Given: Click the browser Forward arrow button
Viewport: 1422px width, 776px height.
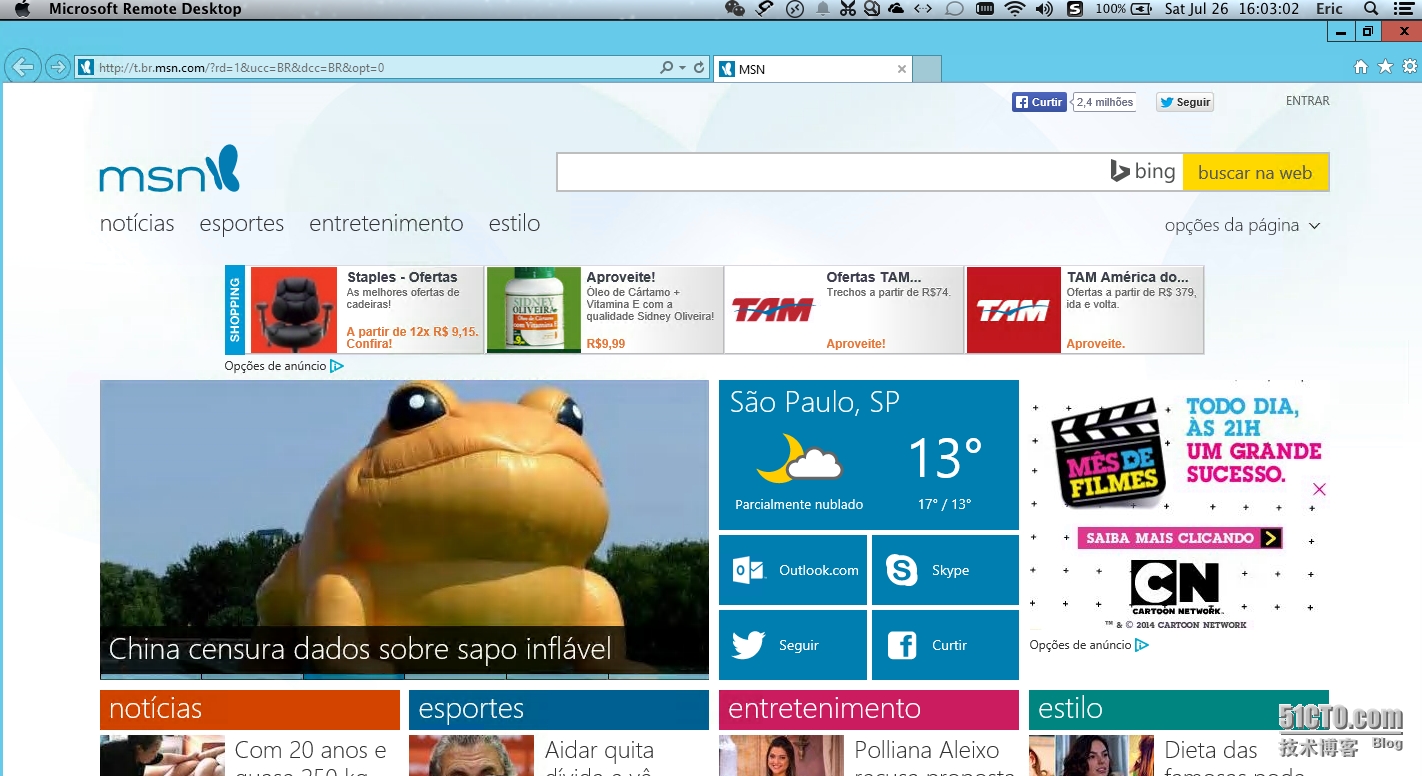Looking at the screenshot, I should coord(58,67).
